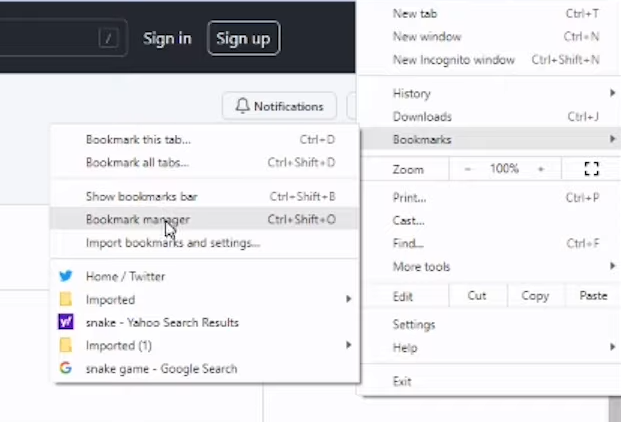Screen dimensions: 621x422
Task: Decrease zoom with the minus button
Action: click(x=468, y=169)
